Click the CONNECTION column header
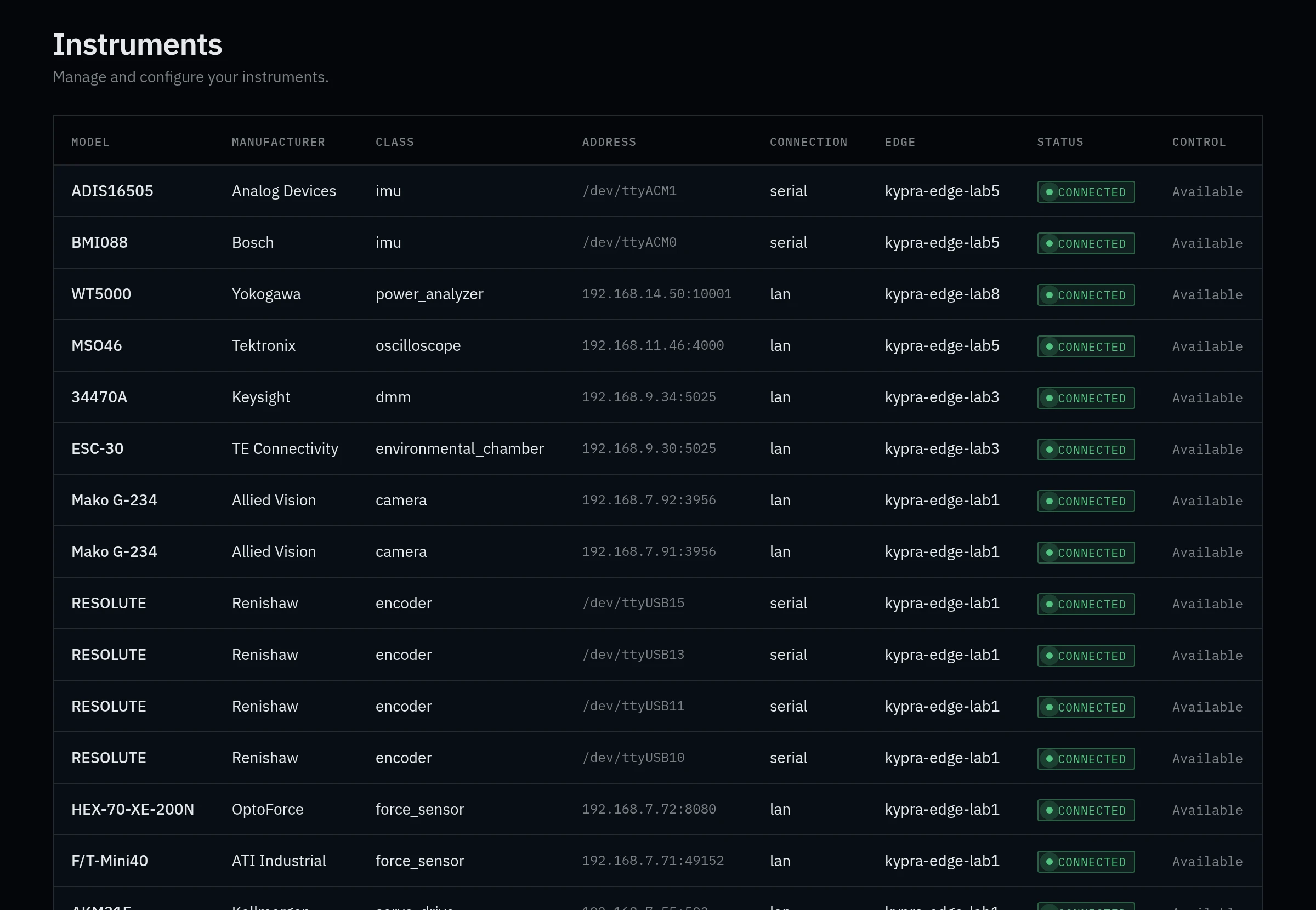Viewport: 1316px width, 910px height. (x=809, y=142)
